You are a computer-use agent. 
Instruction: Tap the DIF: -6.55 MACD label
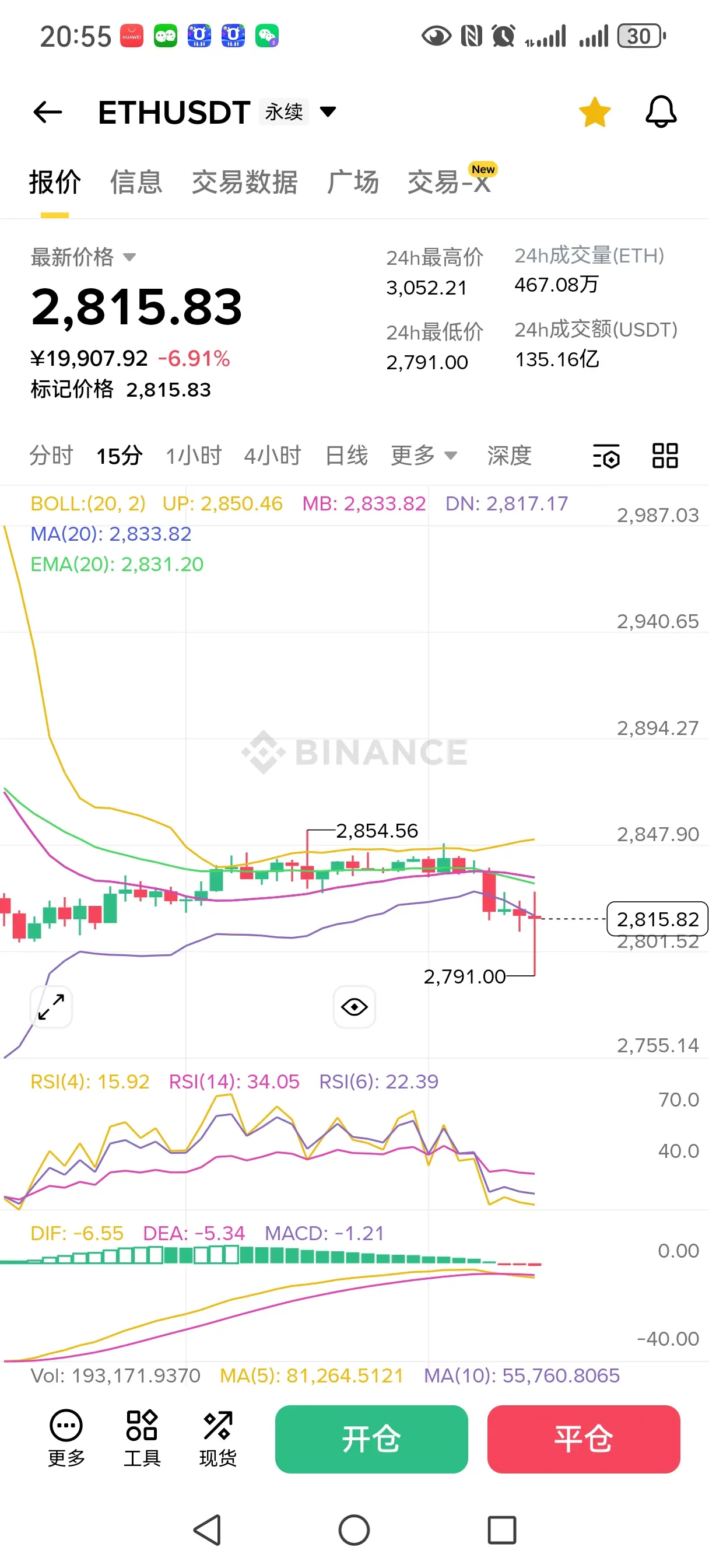(x=77, y=1233)
